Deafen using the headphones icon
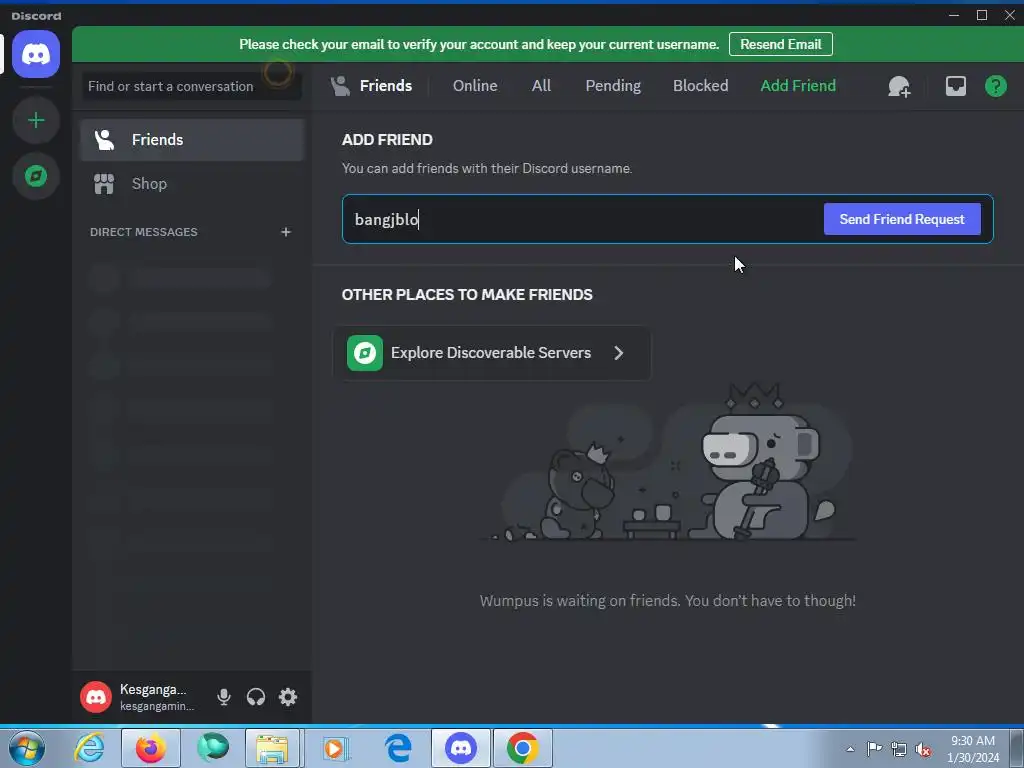The width and height of the screenshot is (1024, 768). pyautogui.click(x=256, y=697)
